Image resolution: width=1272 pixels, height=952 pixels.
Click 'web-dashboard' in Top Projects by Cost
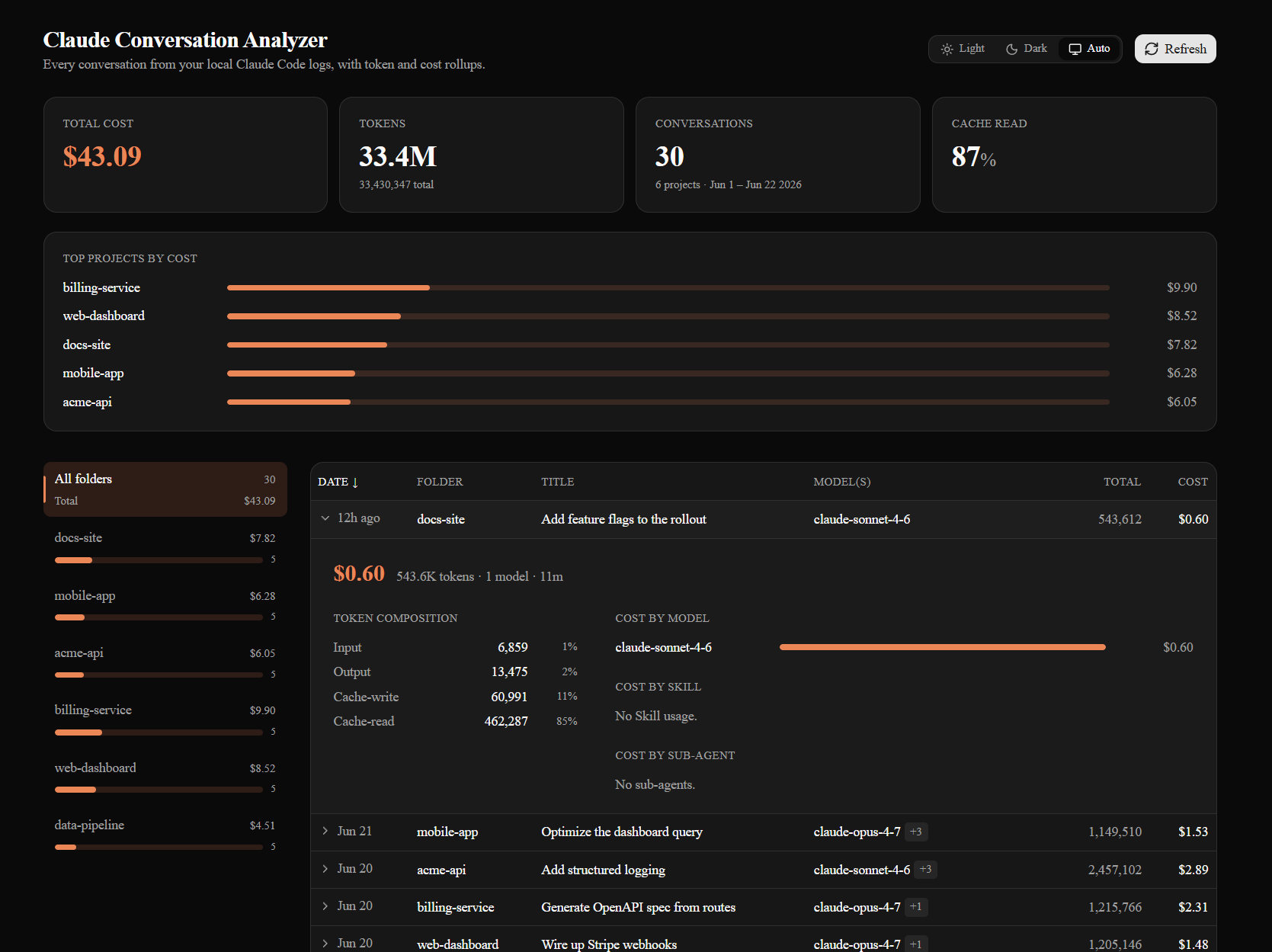pos(104,316)
